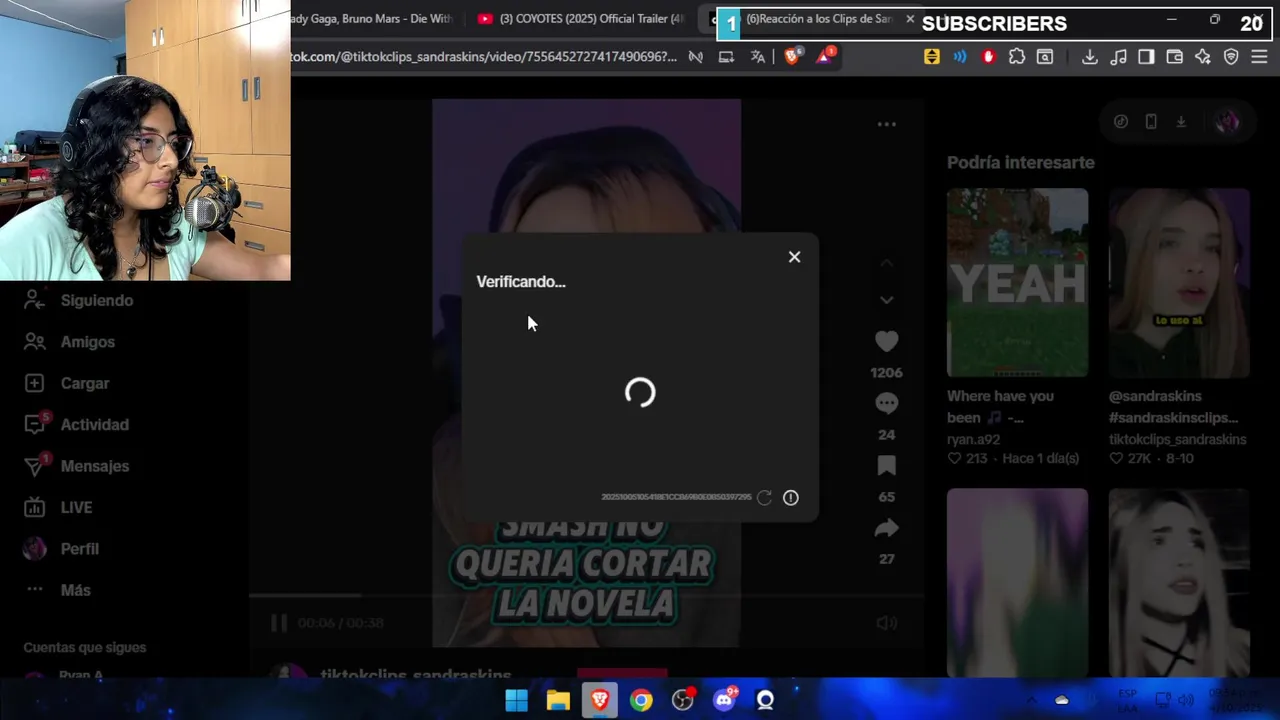Image resolution: width=1280 pixels, height=720 pixels.
Task: Bookmark the video to favorites
Action: [x=886, y=466]
